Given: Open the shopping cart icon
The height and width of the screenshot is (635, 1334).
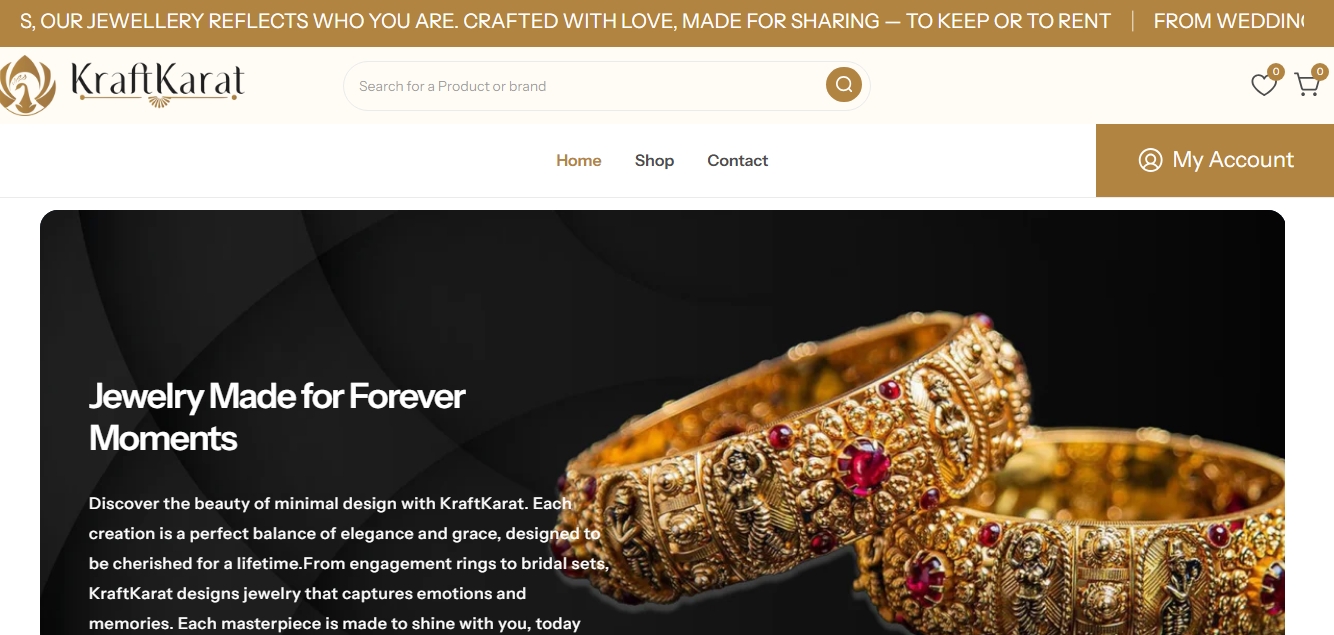Looking at the screenshot, I should click(1307, 86).
